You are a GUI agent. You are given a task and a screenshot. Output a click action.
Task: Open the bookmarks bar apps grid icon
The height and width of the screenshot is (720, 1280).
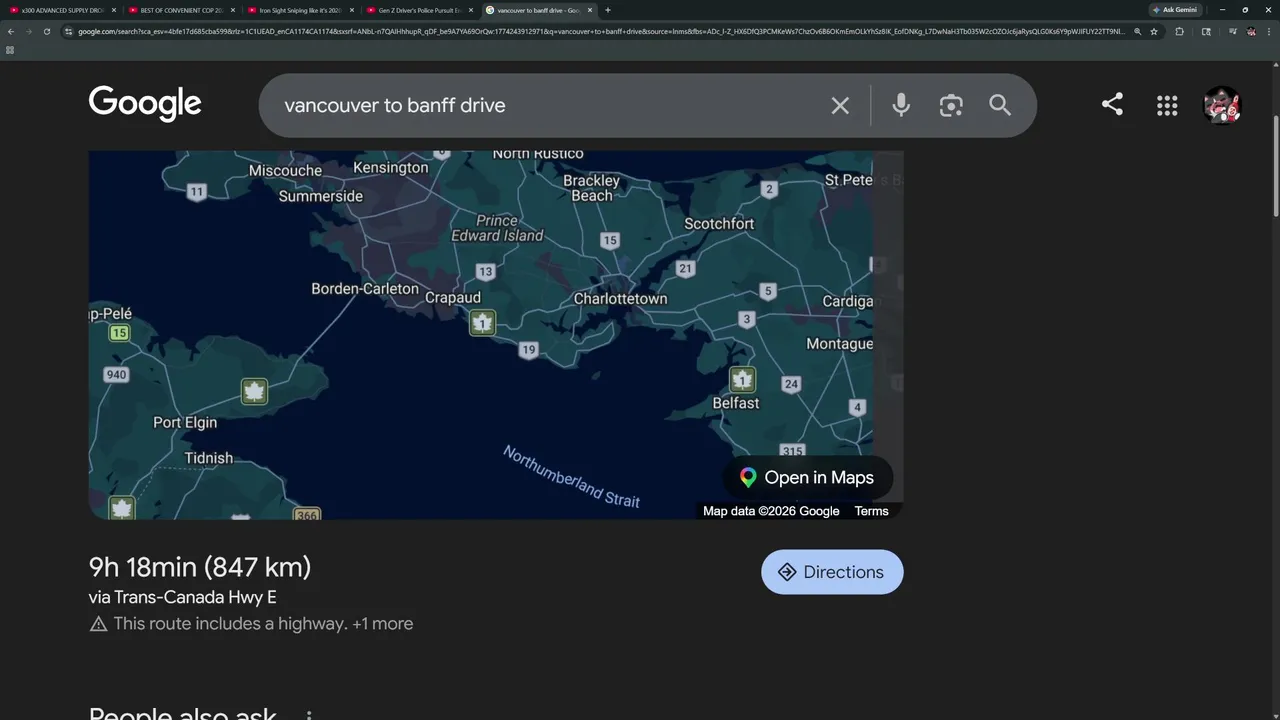point(10,50)
